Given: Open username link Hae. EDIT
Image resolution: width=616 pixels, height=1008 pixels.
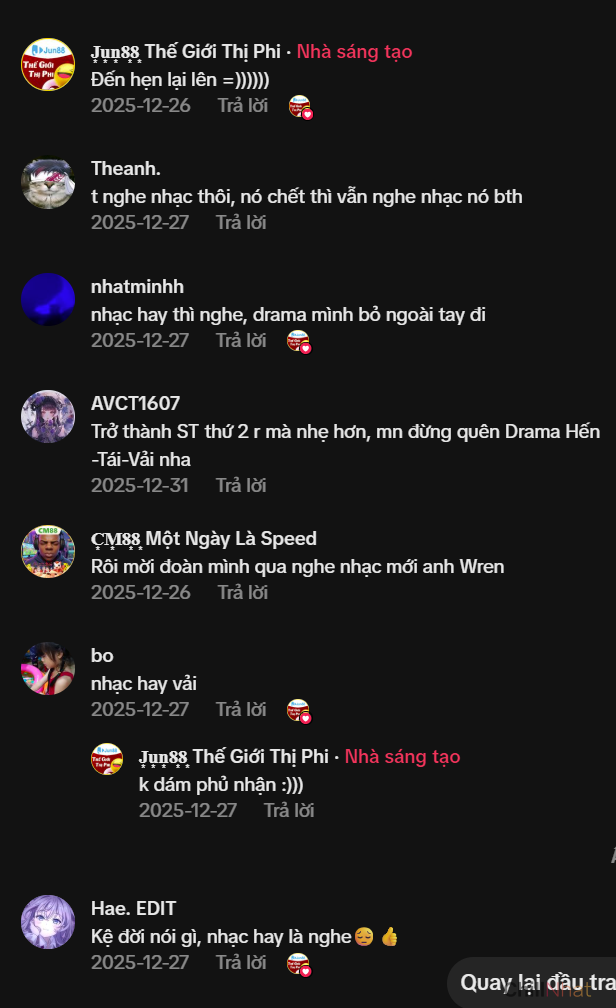Looking at the screenshot, I should [x=133, y=908].
